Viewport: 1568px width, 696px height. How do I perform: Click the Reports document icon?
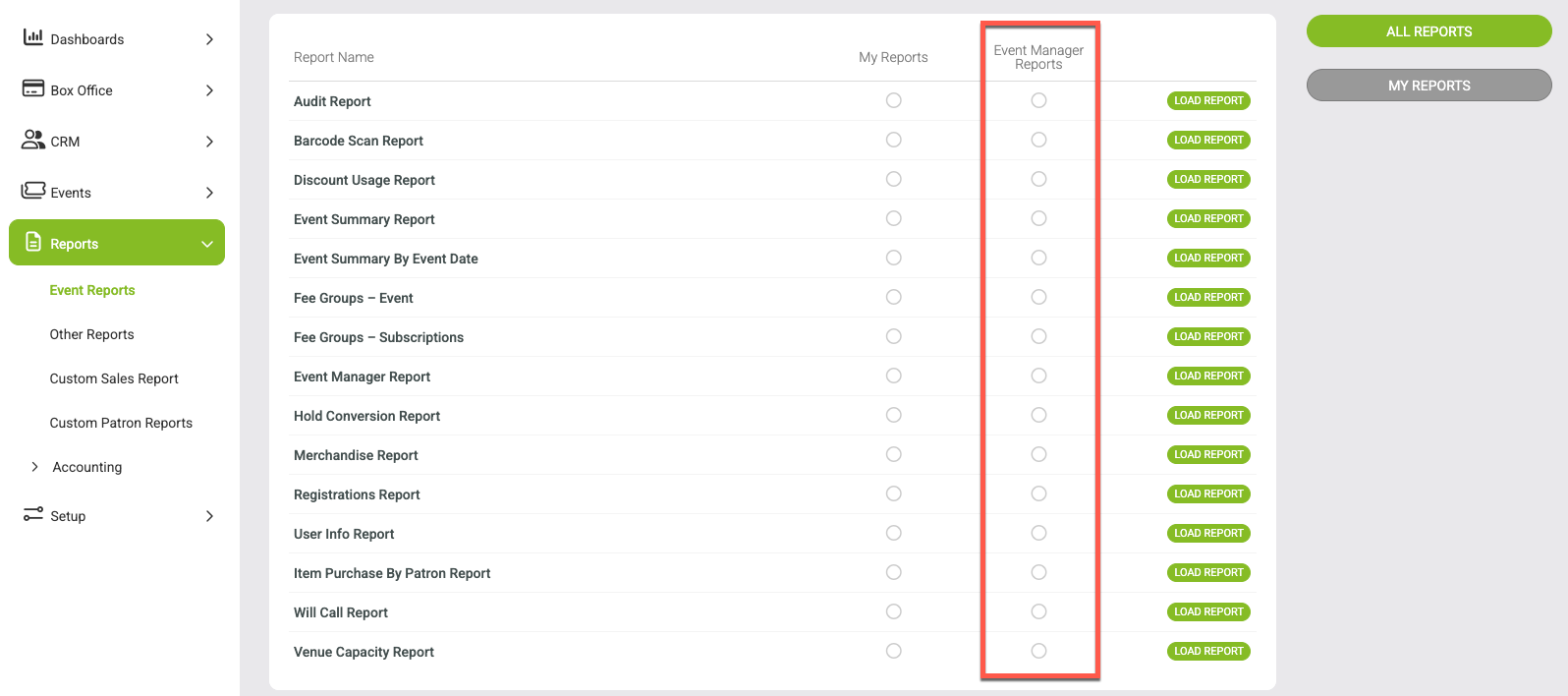33,242
